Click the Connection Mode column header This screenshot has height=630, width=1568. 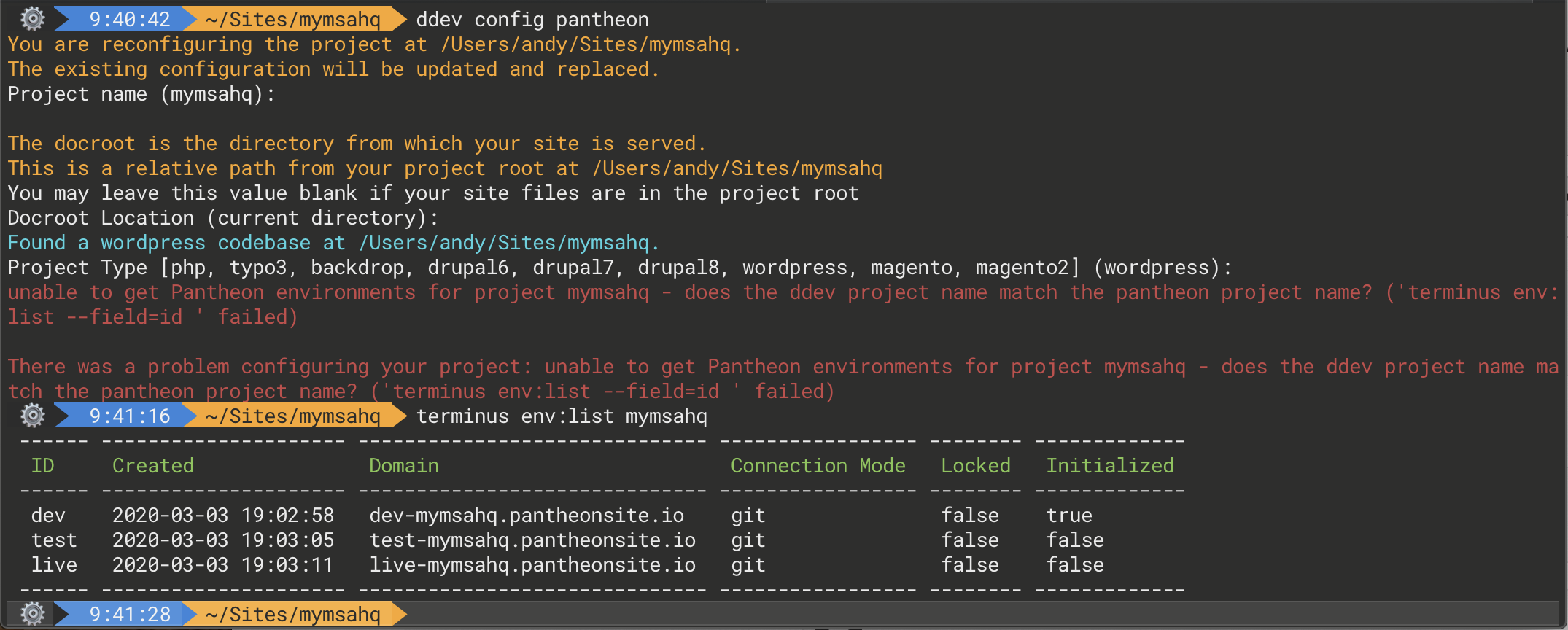818,465
